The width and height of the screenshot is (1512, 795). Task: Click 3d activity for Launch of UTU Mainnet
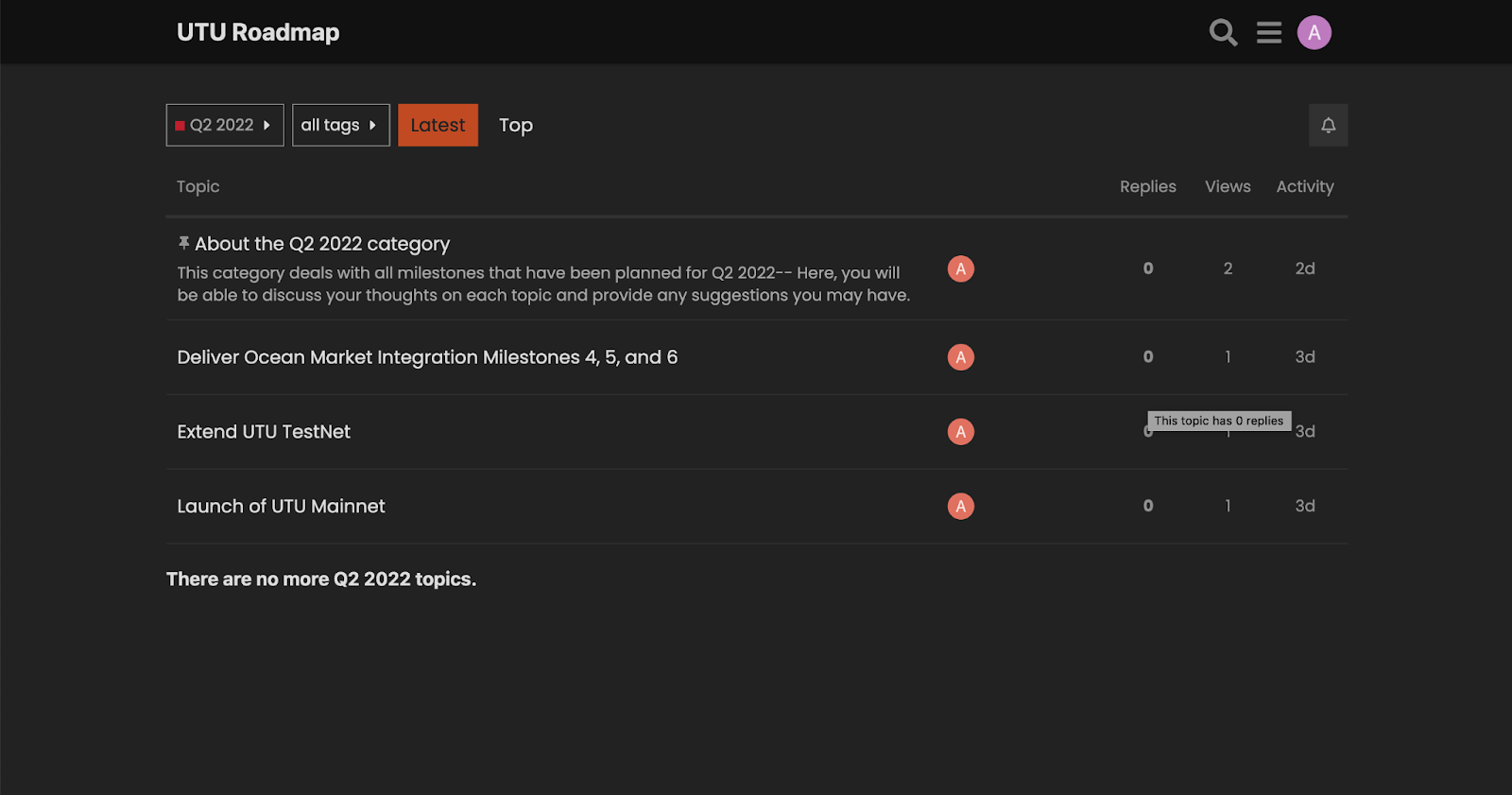click(1305, 507)
